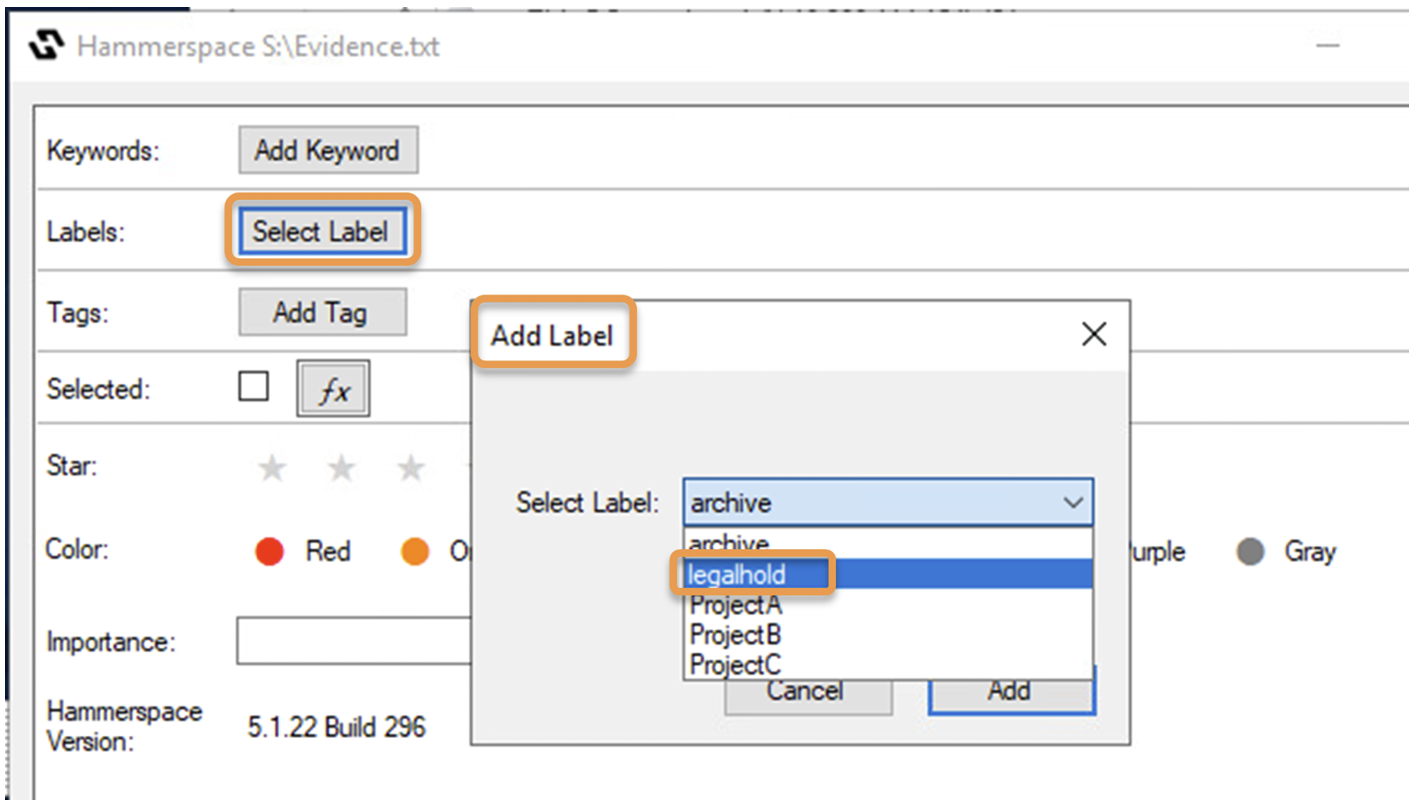Pick the Orange color dot
This screenshot has width=1417, height=807.
click(415, 551)
